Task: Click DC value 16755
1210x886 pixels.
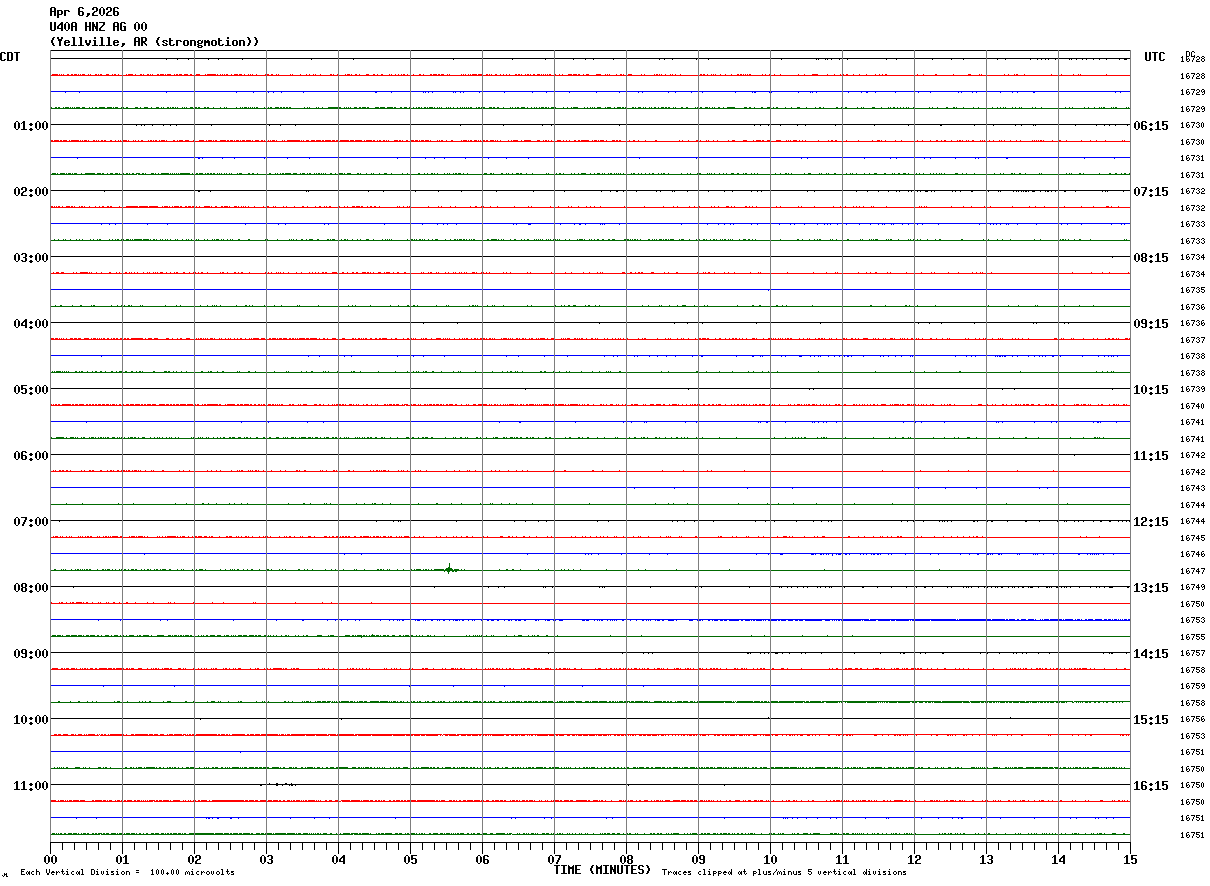Action: click(x=1192, y=637)
